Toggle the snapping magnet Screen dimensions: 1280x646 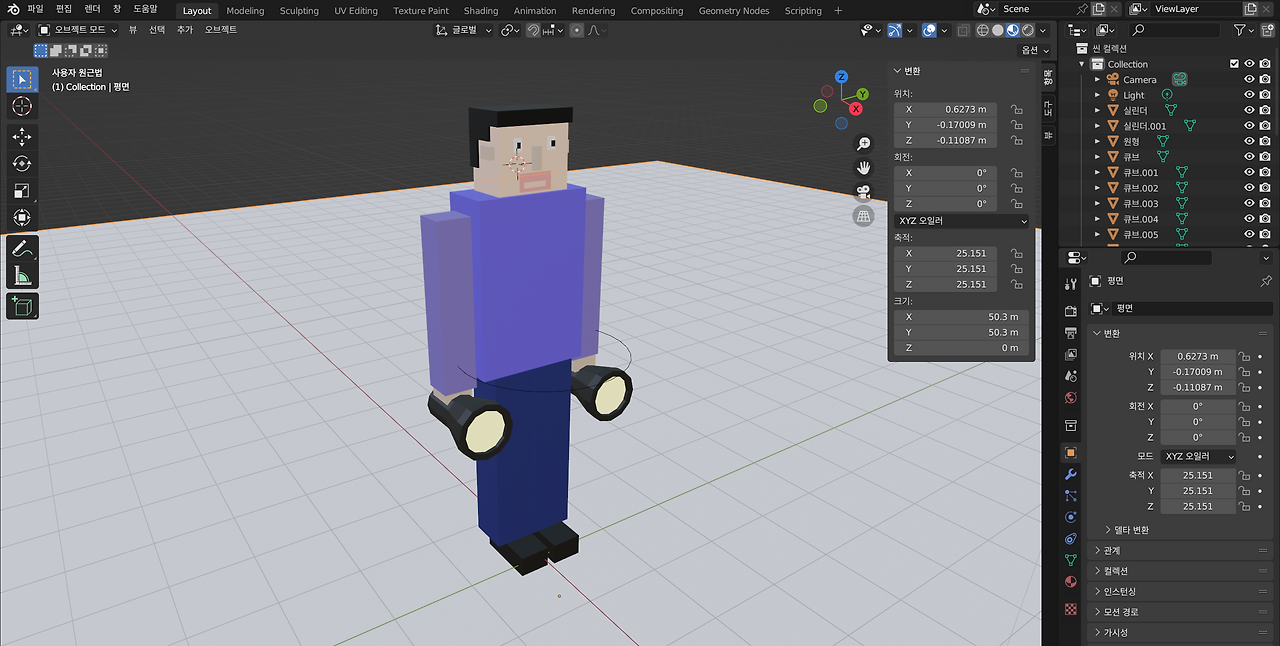[x=535, y=30]
